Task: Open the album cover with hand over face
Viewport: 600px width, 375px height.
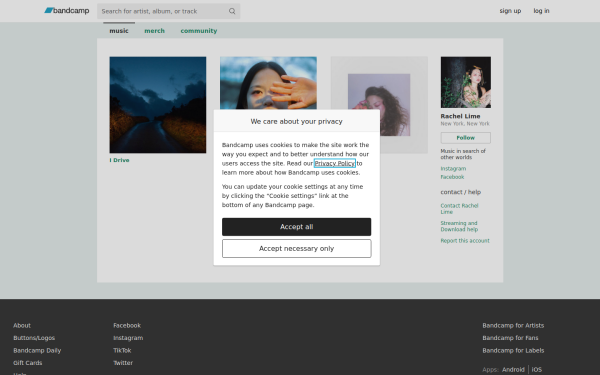Action: [268, 83]
